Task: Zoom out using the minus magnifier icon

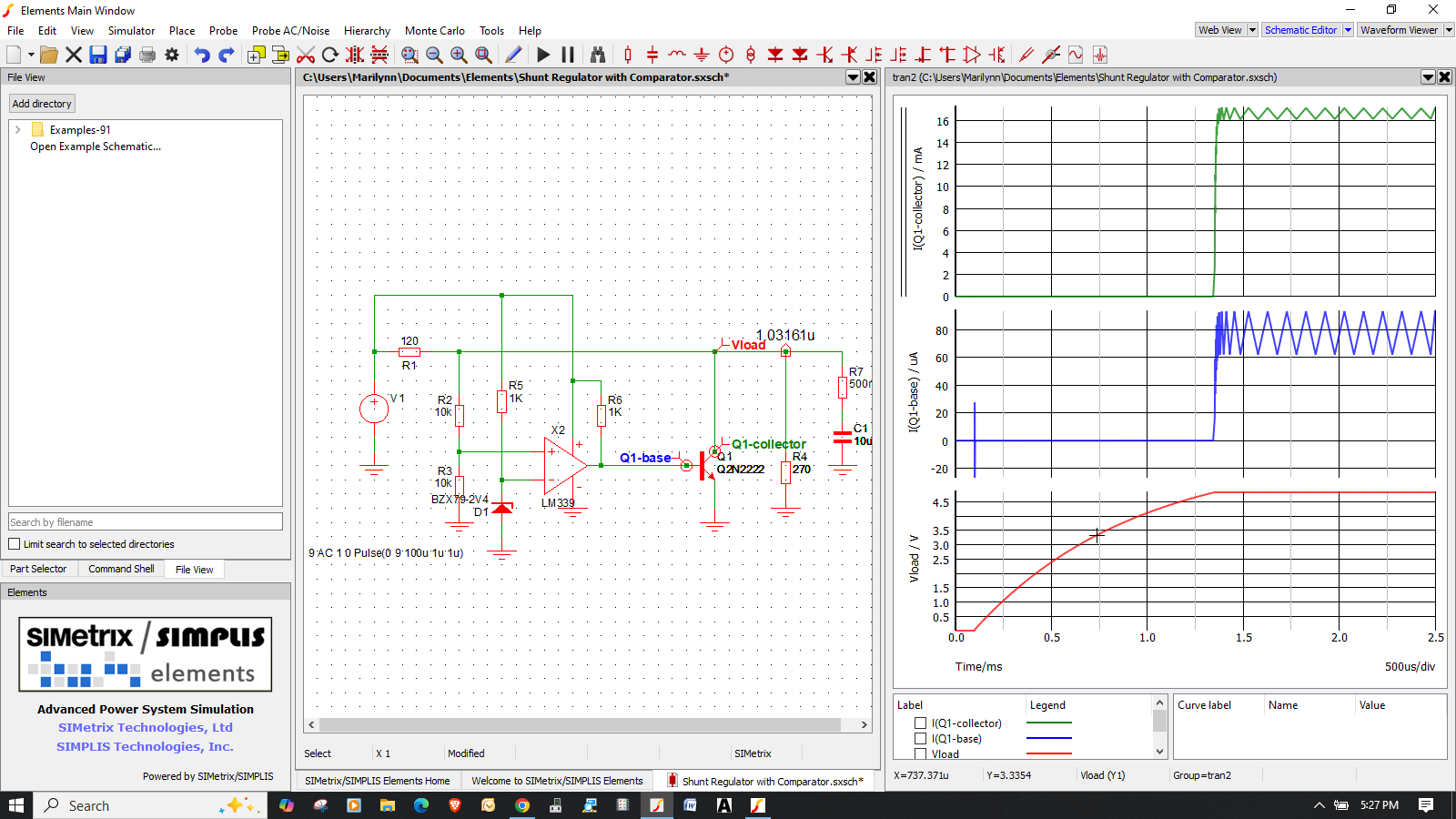Action: [x=434, y=55]
